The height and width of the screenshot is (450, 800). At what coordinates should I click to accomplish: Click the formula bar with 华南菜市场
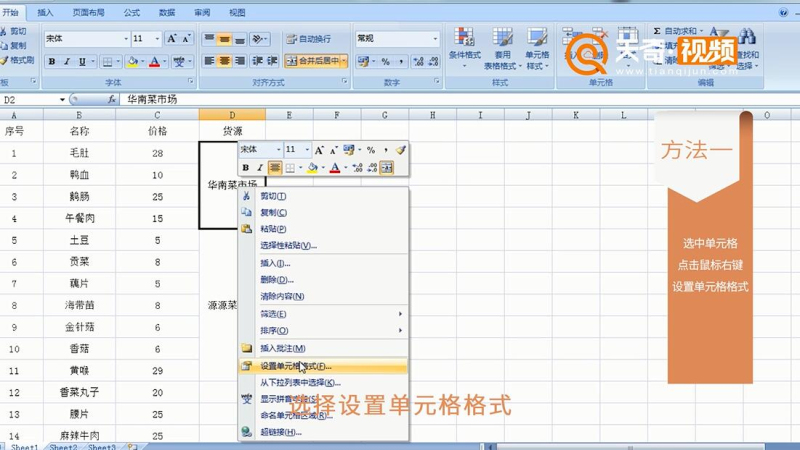click(x=459, y=99)
